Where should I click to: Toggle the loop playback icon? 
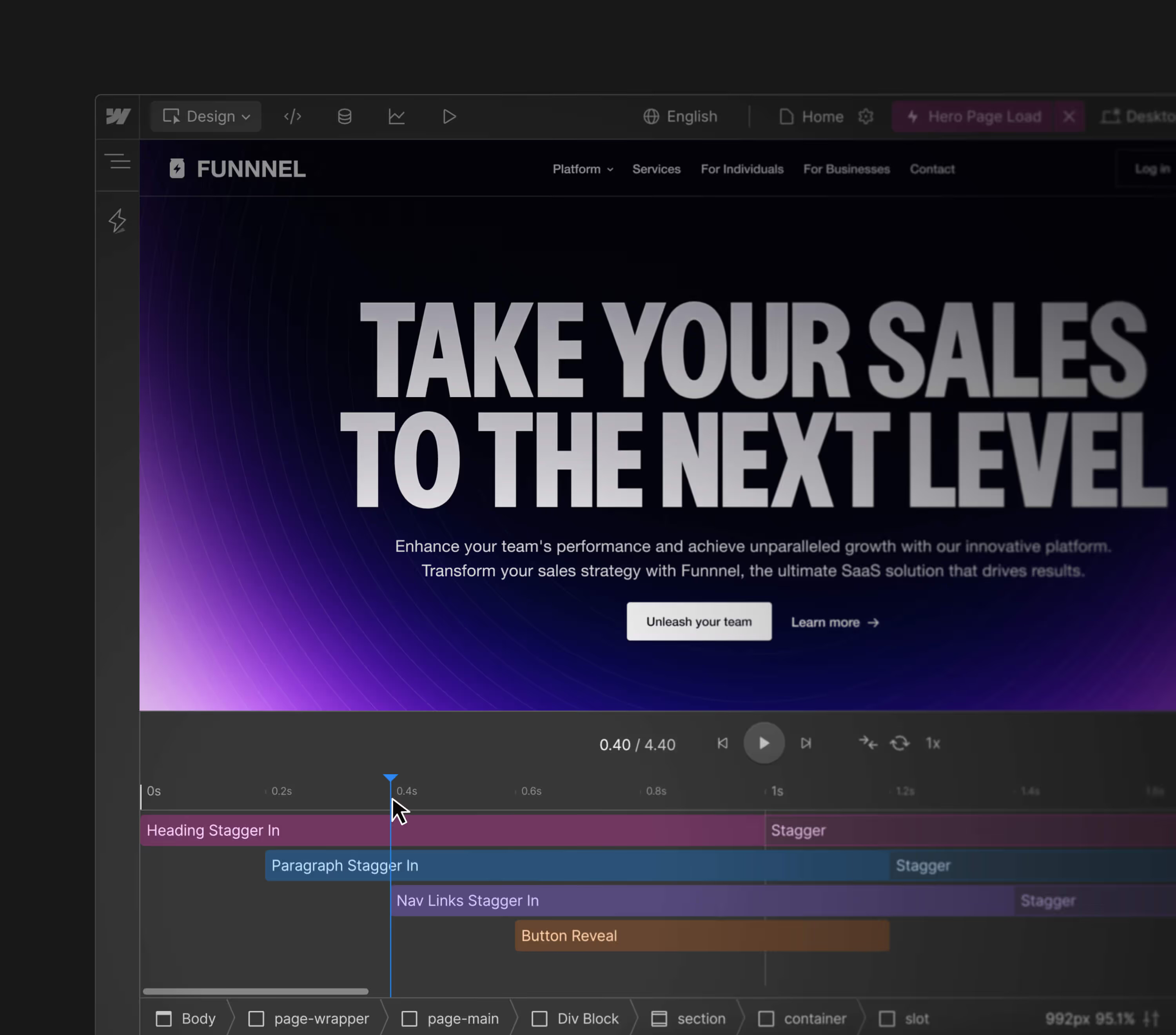pyautogui.click(x=899, y=743)
